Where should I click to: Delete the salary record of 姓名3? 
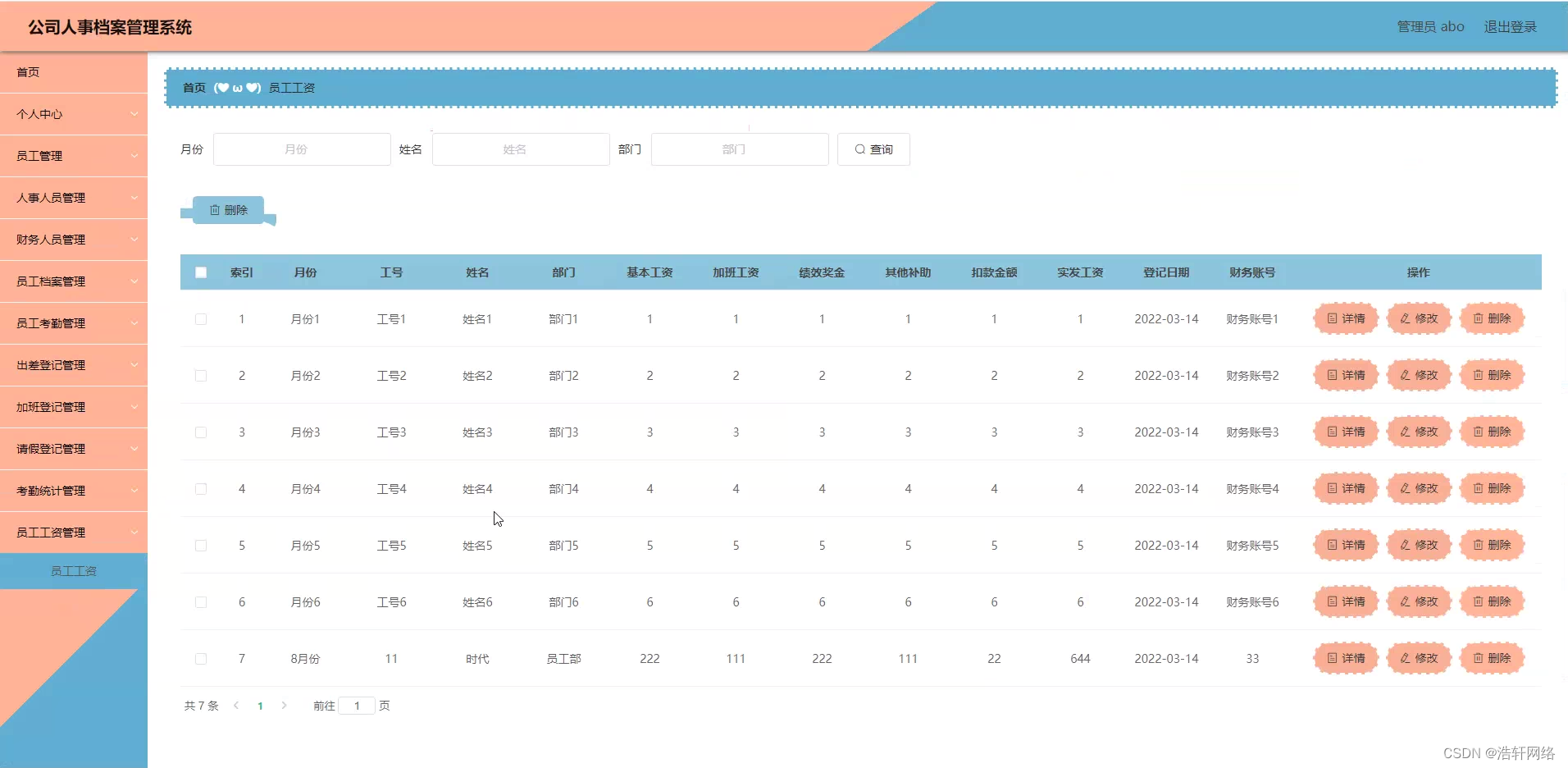tap(1492, 432)
